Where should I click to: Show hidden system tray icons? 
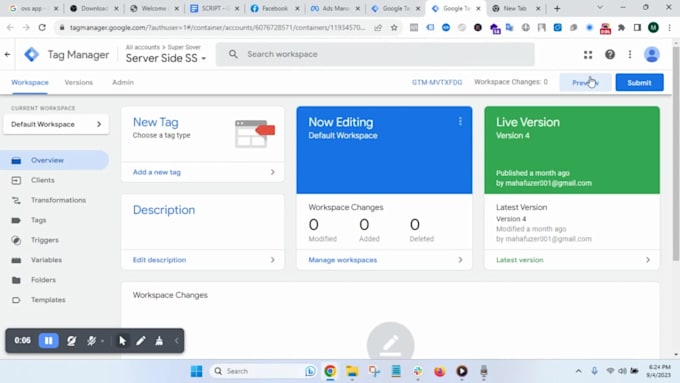coord(579,371)
